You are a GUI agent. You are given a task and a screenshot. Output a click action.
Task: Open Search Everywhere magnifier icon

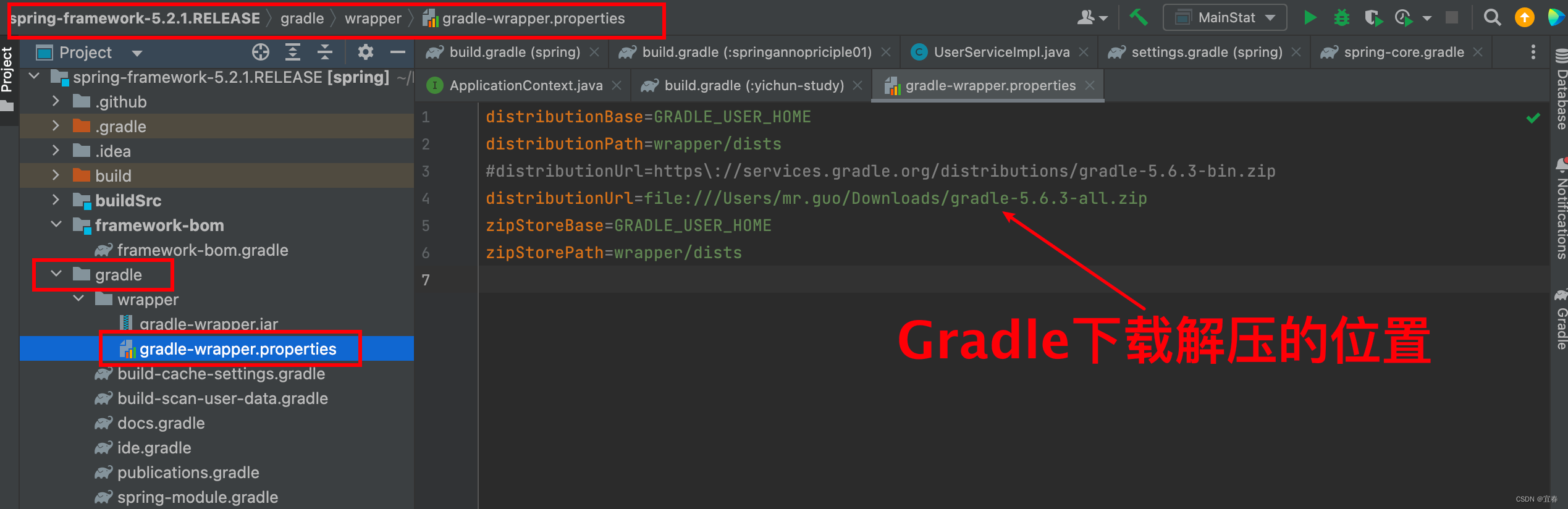tap(1492, 17)
